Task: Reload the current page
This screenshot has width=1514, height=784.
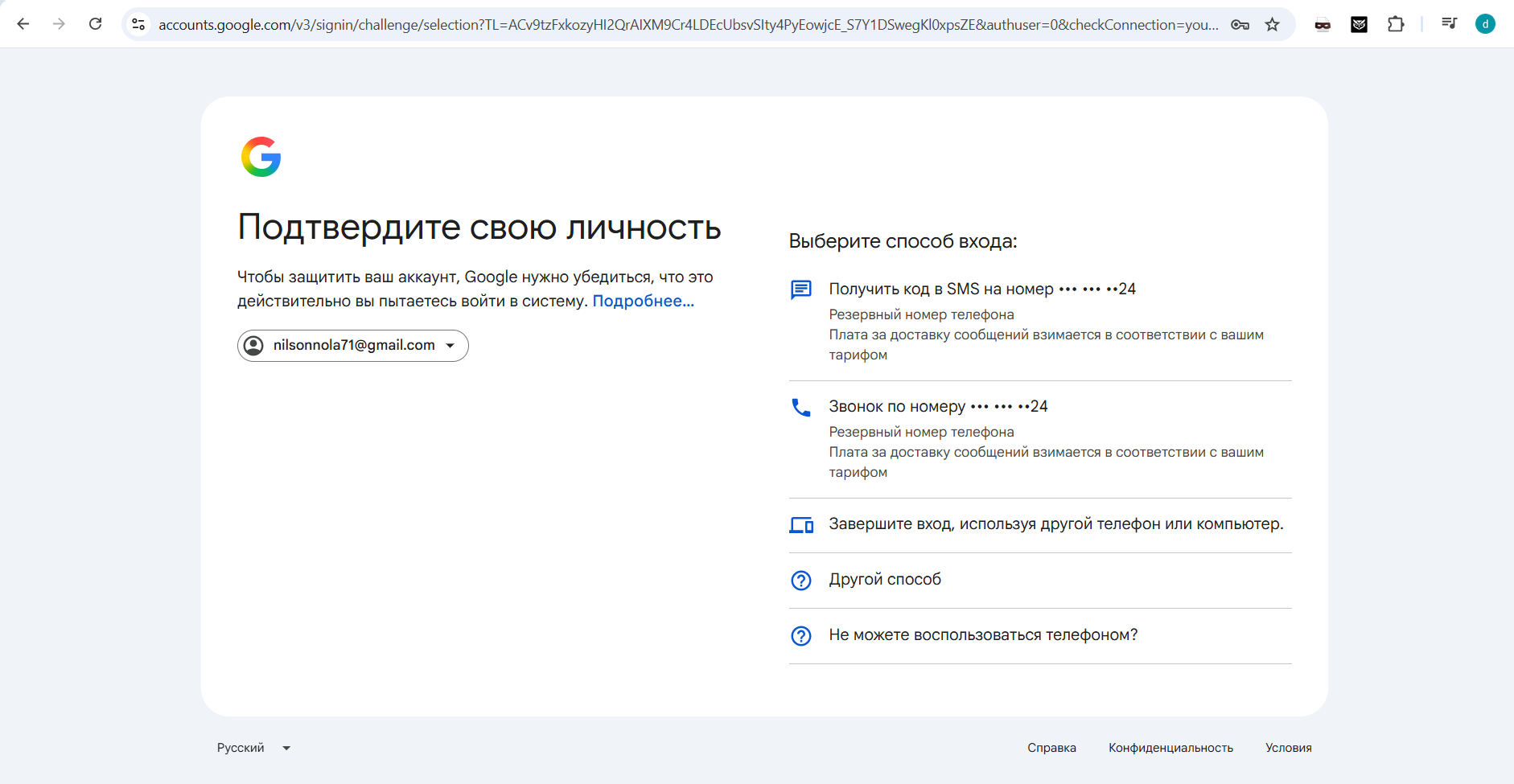Action: coord(95,24)
